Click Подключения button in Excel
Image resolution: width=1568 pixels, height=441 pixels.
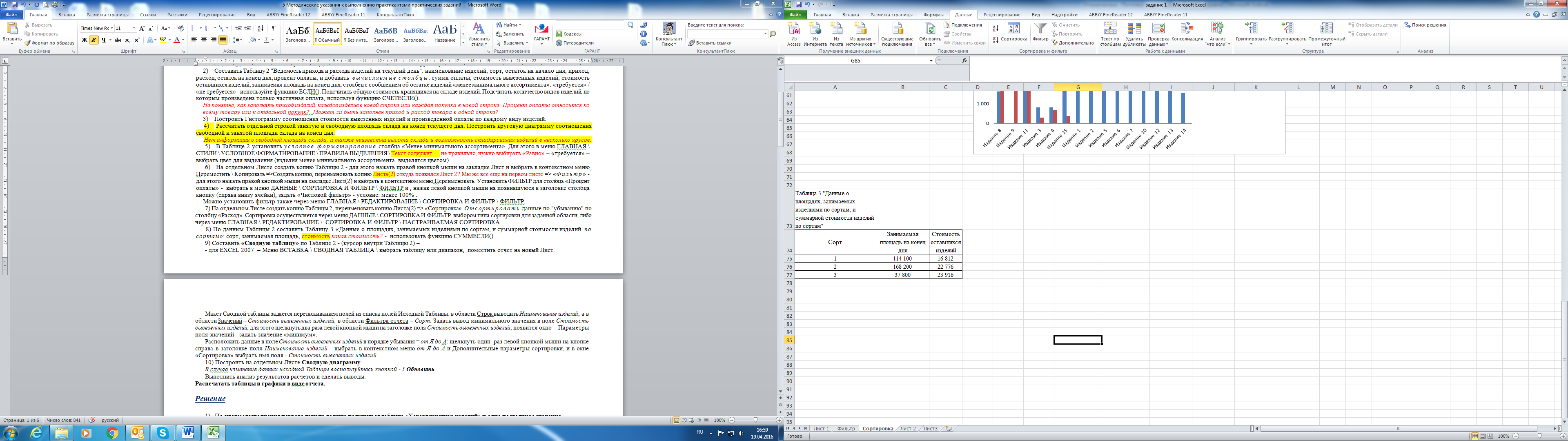[x=963, y=25]
